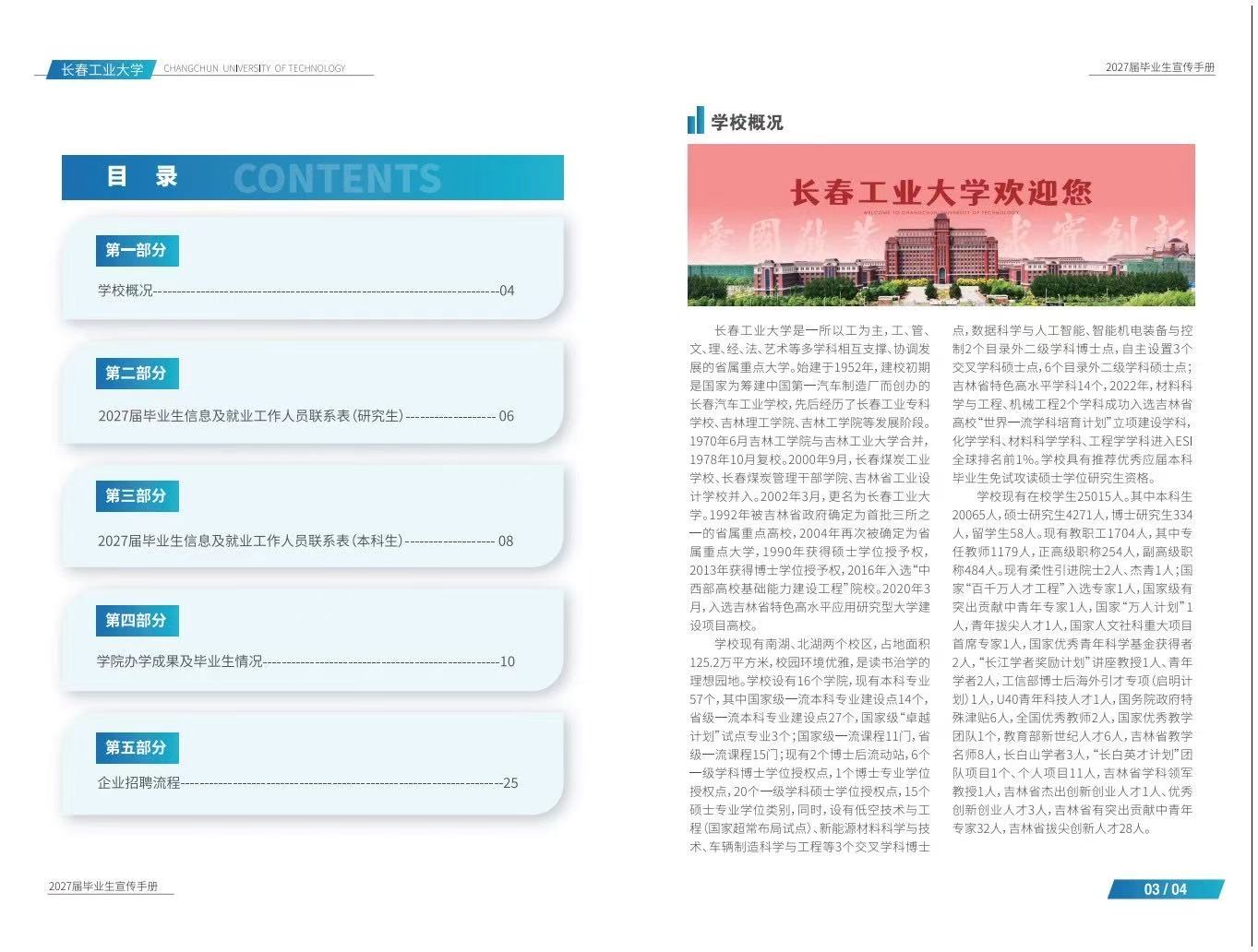Screen dimensions: 1258x952
Task: Open the 企业招聘流程 entry, page 25
Action: click(x=307, y=783)
